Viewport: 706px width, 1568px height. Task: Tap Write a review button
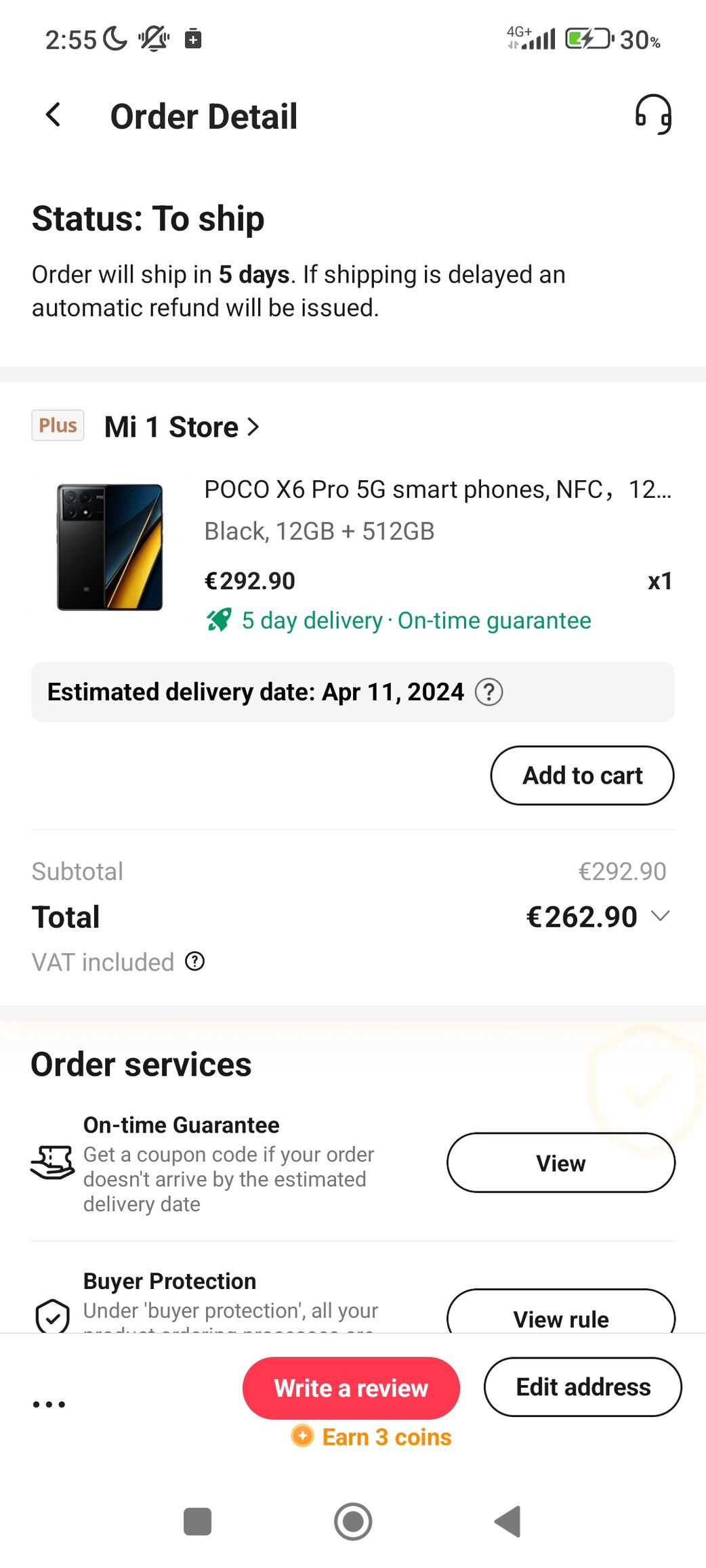(x=351, y=1388)
